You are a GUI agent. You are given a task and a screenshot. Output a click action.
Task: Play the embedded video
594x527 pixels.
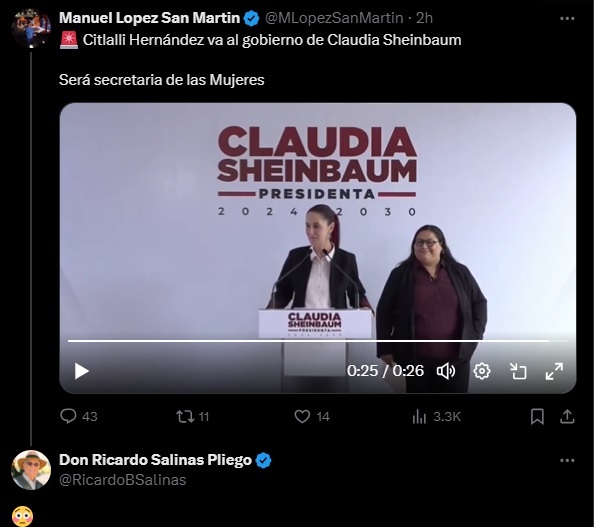(81, 371)
